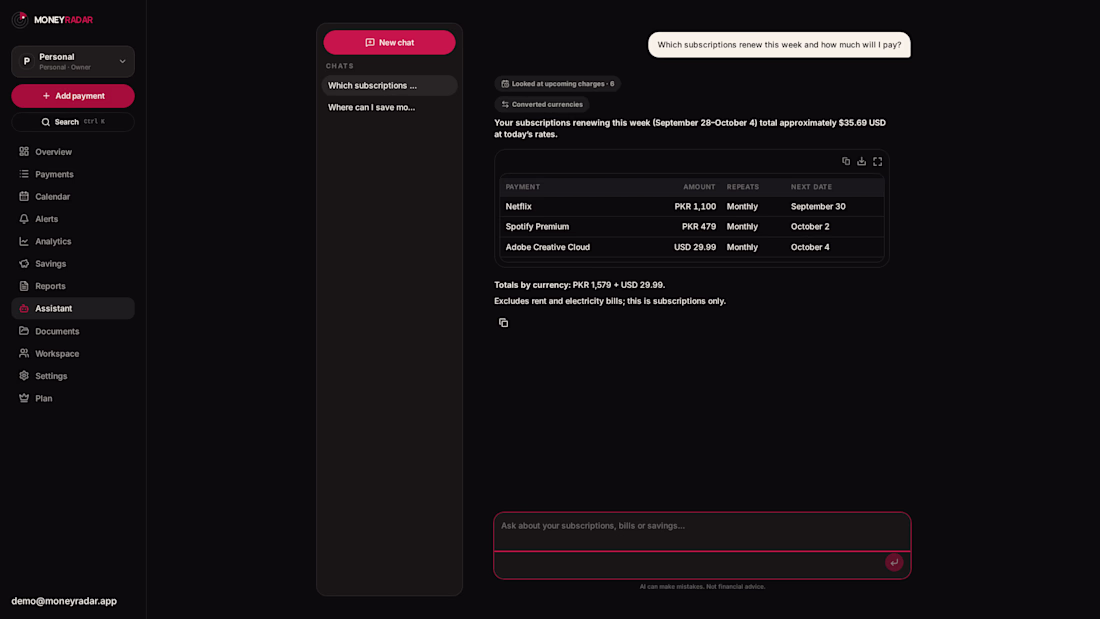Click the NEXT DATE column header
The image size is (1100, 619).
click(x=811, y=187)
